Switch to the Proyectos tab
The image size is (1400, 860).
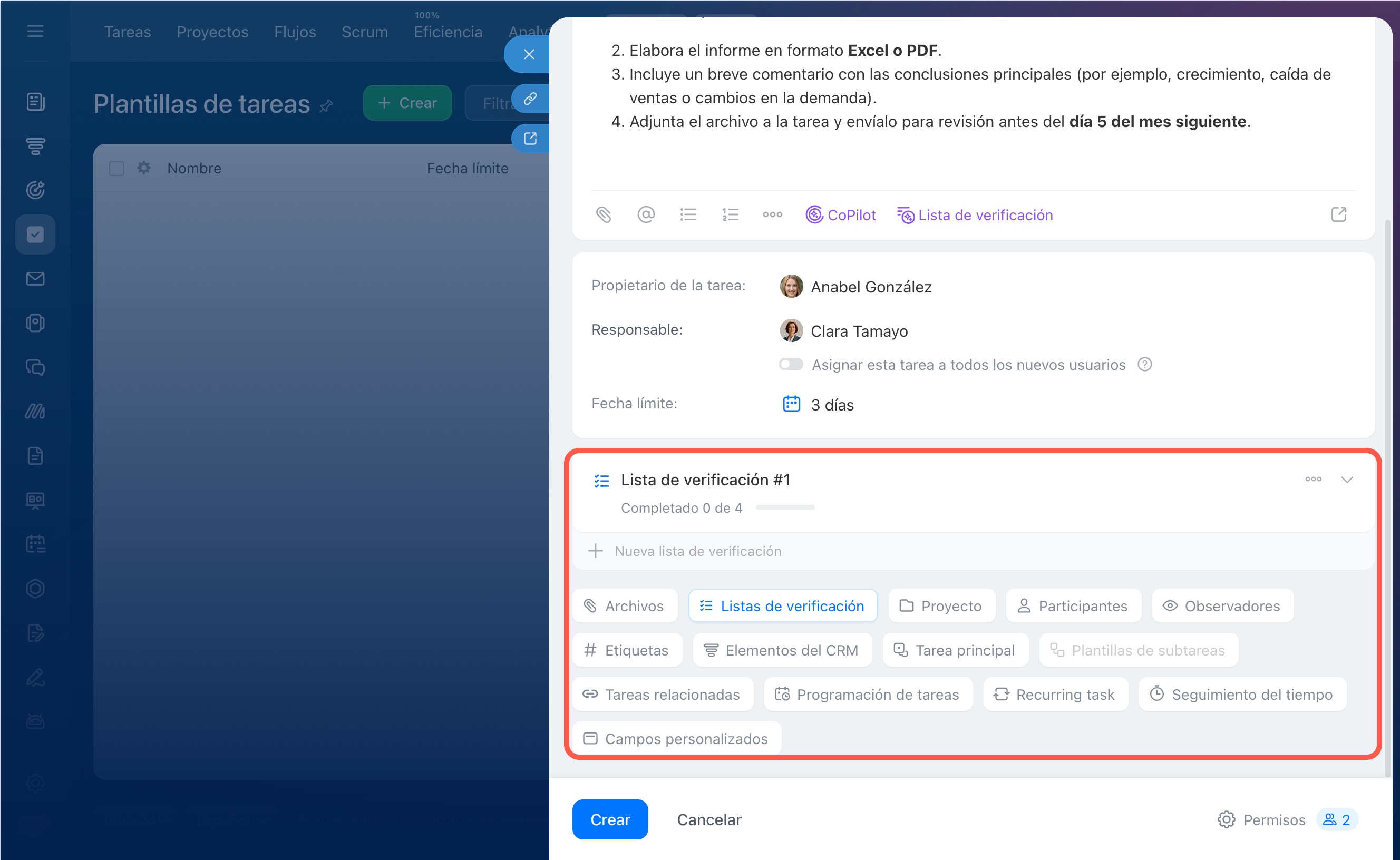212,32
